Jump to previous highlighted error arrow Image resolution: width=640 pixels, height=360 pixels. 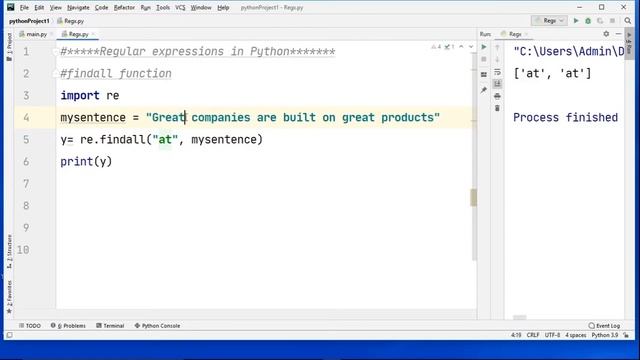[x=461, y=47]
